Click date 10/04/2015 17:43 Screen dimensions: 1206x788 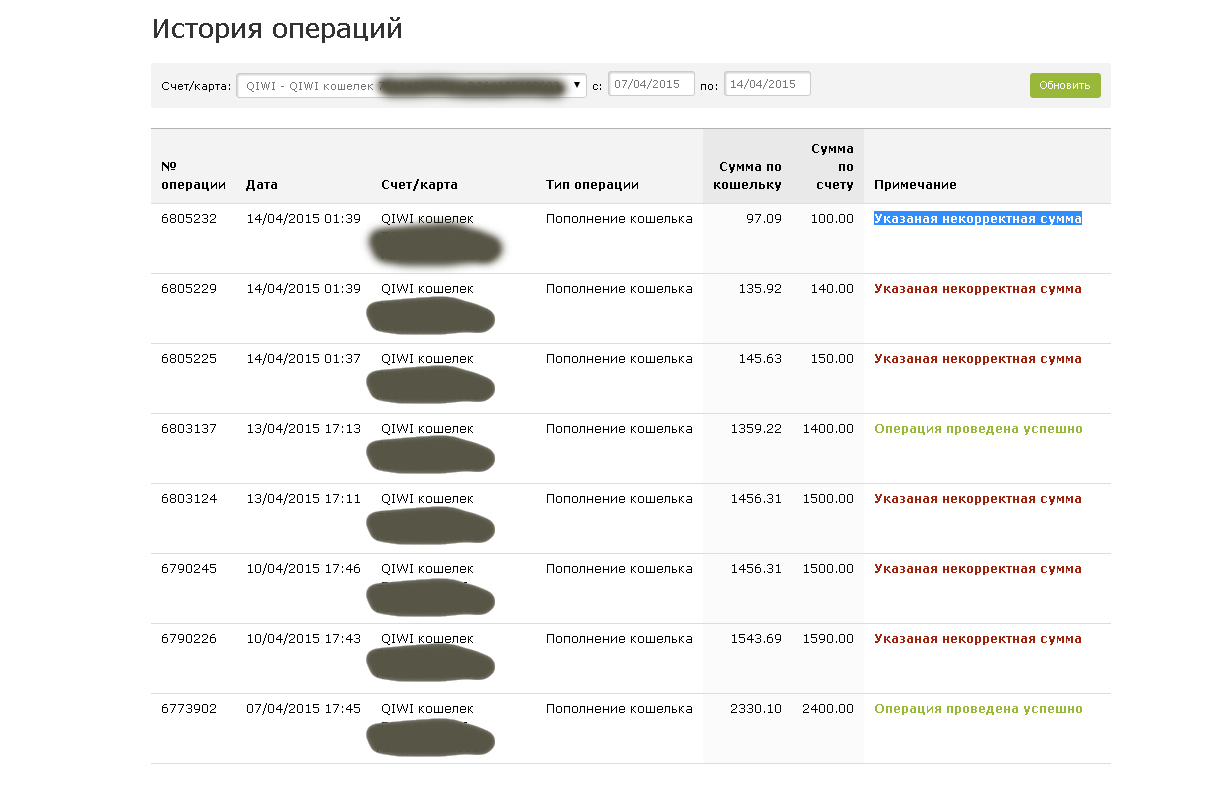[x=303, y=638]
